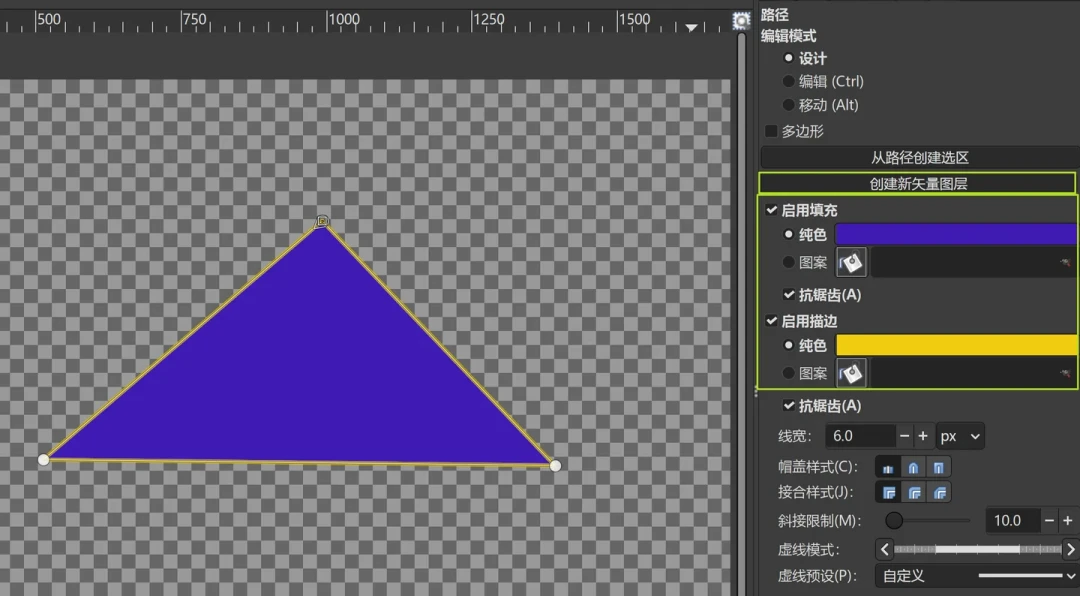The height and width of the screenshot is (596, 1080).
Task: Click the 接合样式(J) label
Action: pyautogui.click(x=816, y=493)
